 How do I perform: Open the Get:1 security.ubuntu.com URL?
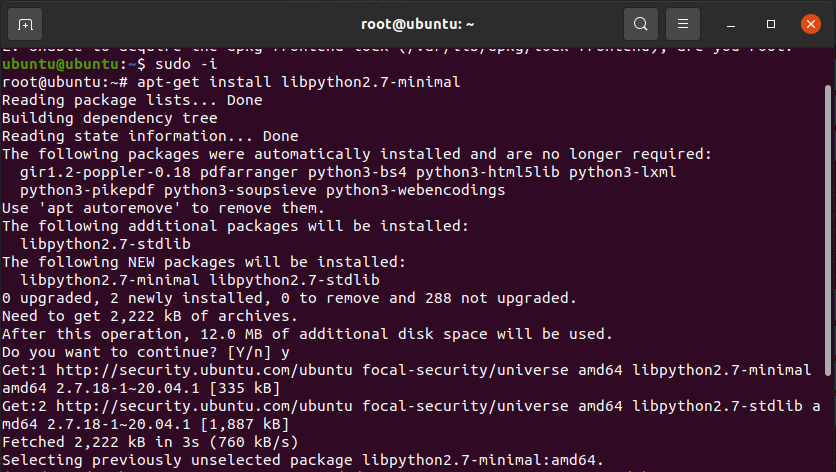coord(204,370)
